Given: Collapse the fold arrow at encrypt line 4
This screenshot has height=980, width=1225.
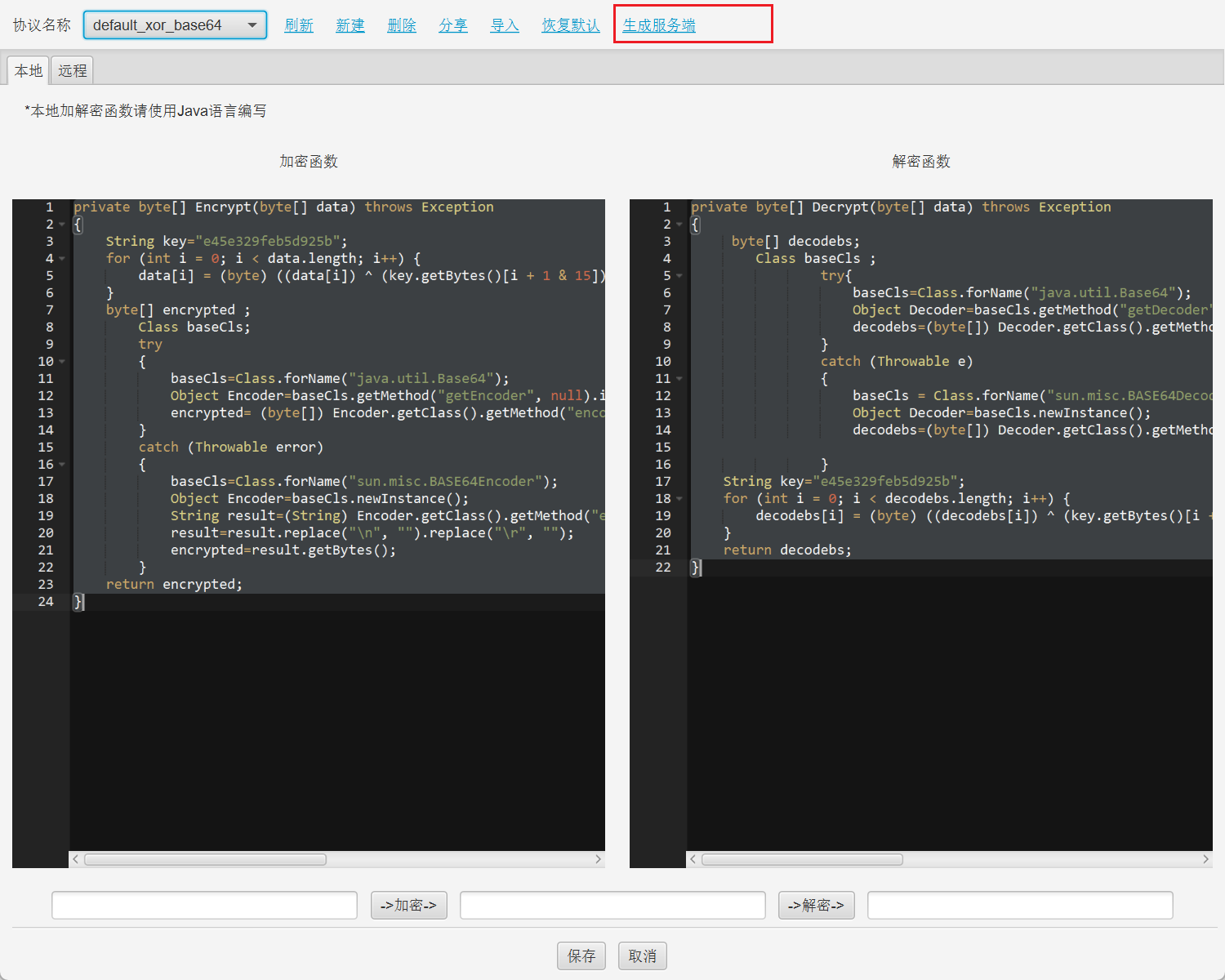Looking at the screenshot, I should [x=62, y=259].
